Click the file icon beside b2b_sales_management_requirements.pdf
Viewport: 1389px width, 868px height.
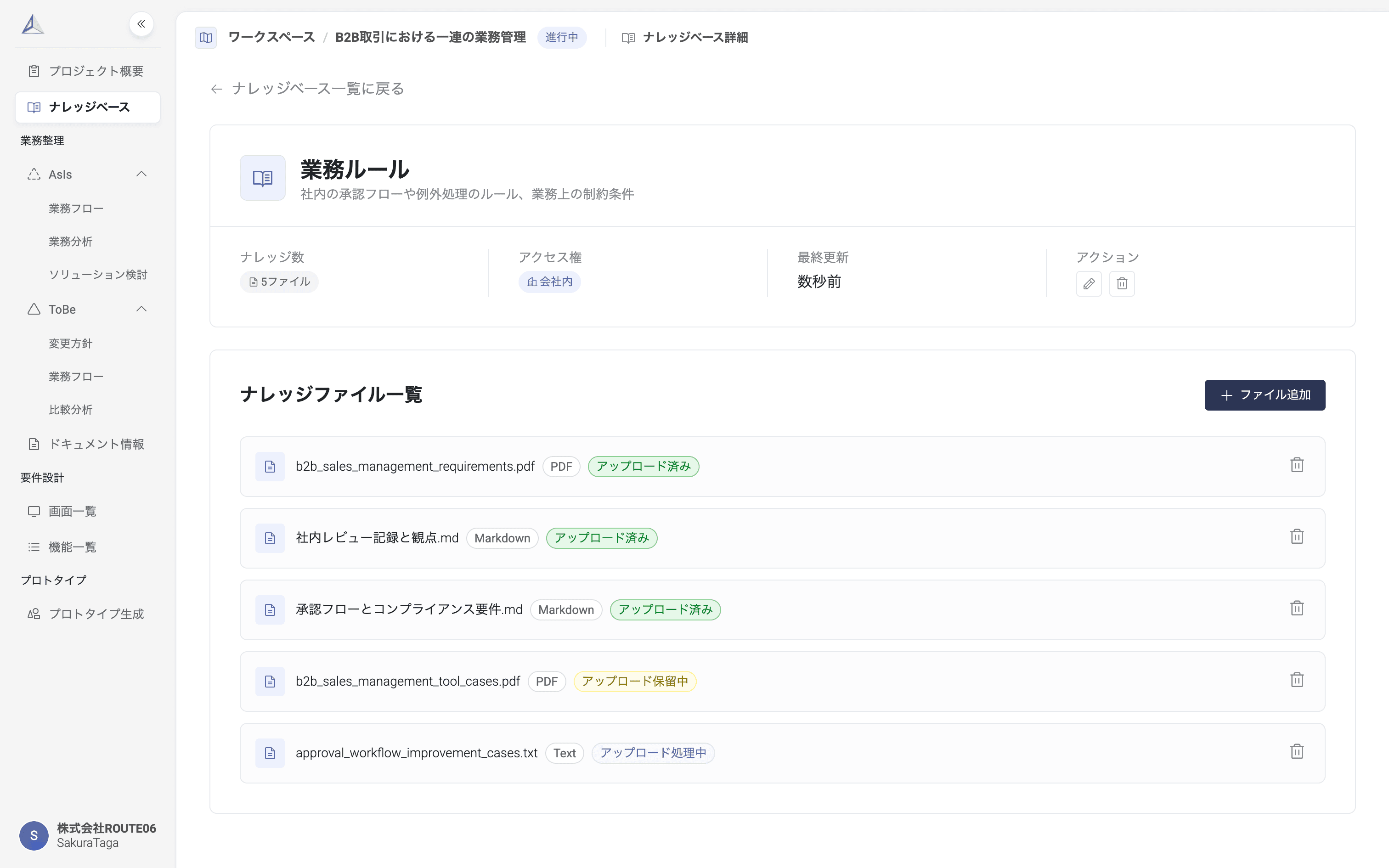pyautogui.click(x=270, y=466)
